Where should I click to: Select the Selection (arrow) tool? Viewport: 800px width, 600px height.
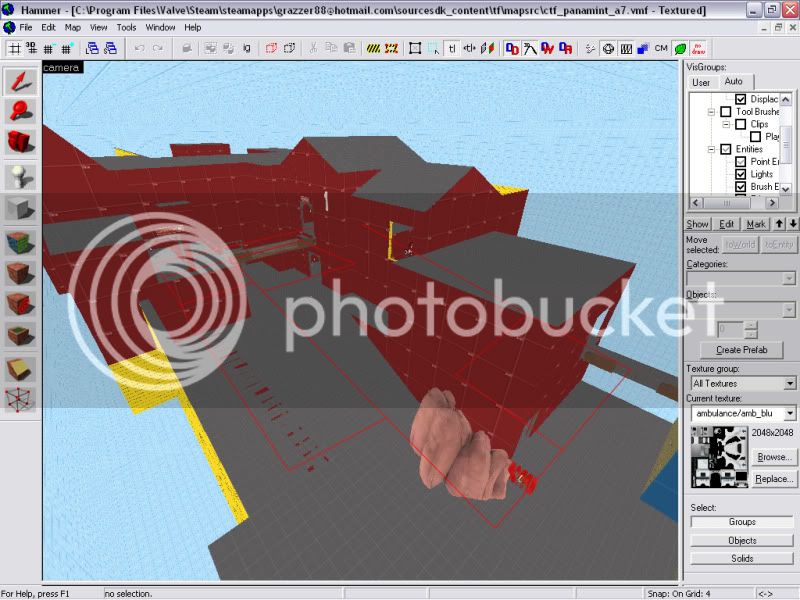click(x=20, y=82)
